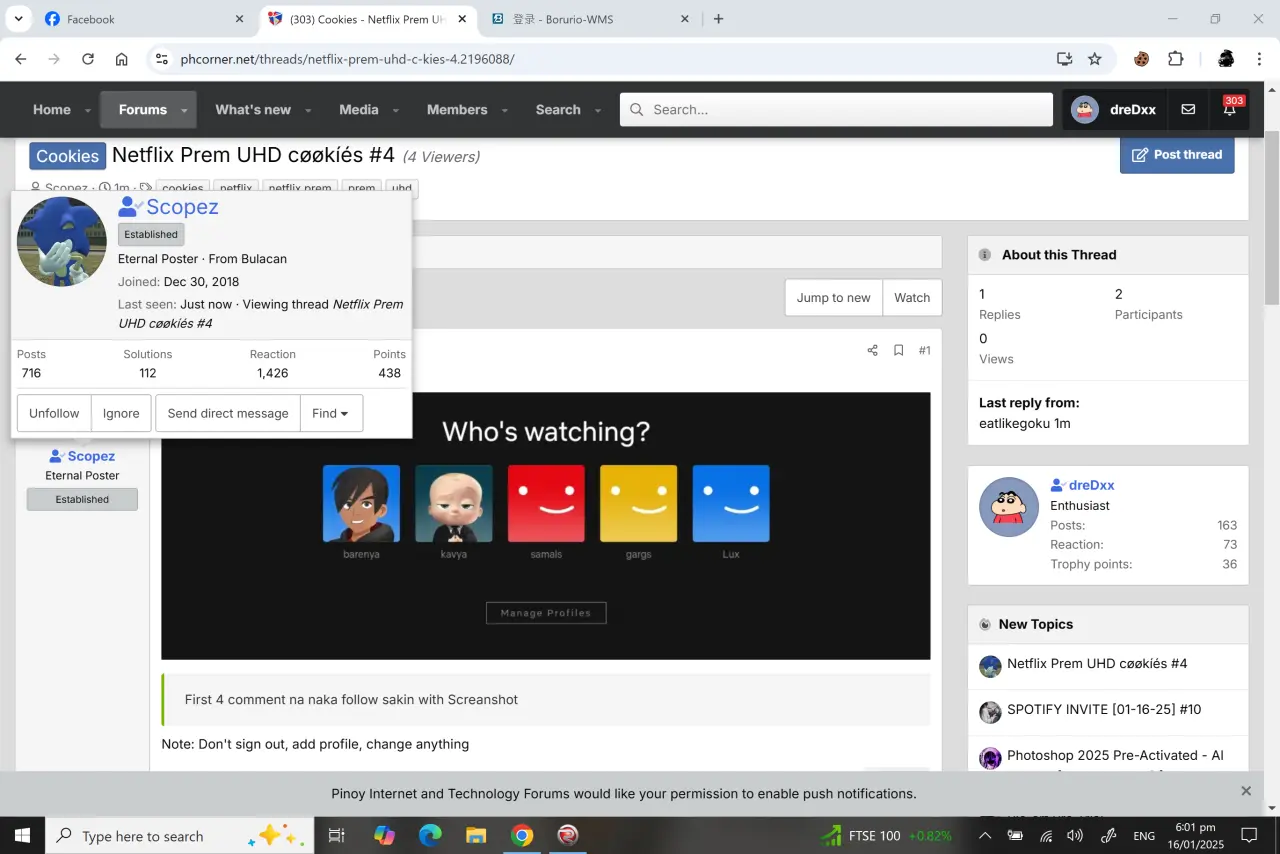Open the Find dropdown in the user popup
Image resolution: width=1280 pixels, height=854 pixels.
pos(331,413)
